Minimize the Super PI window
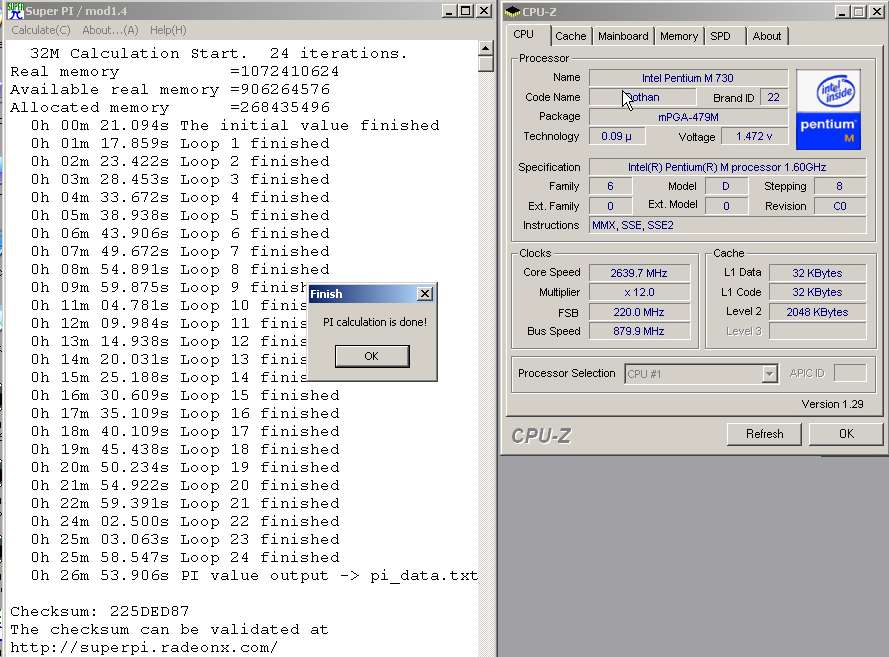The image size is (889, 657). tap(449, 11)
